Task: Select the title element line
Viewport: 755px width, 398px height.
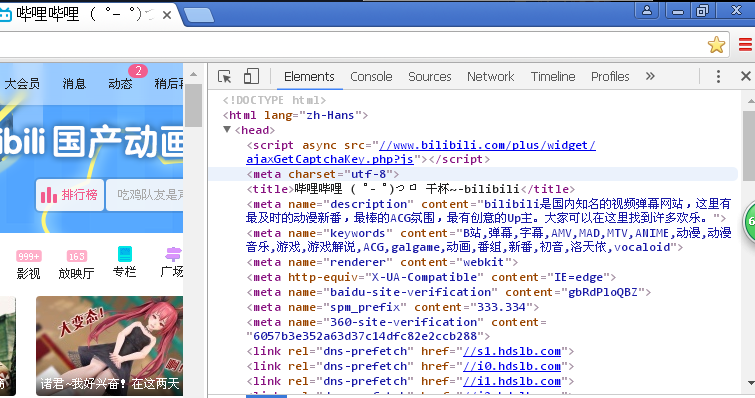Action: pos(411,189)
